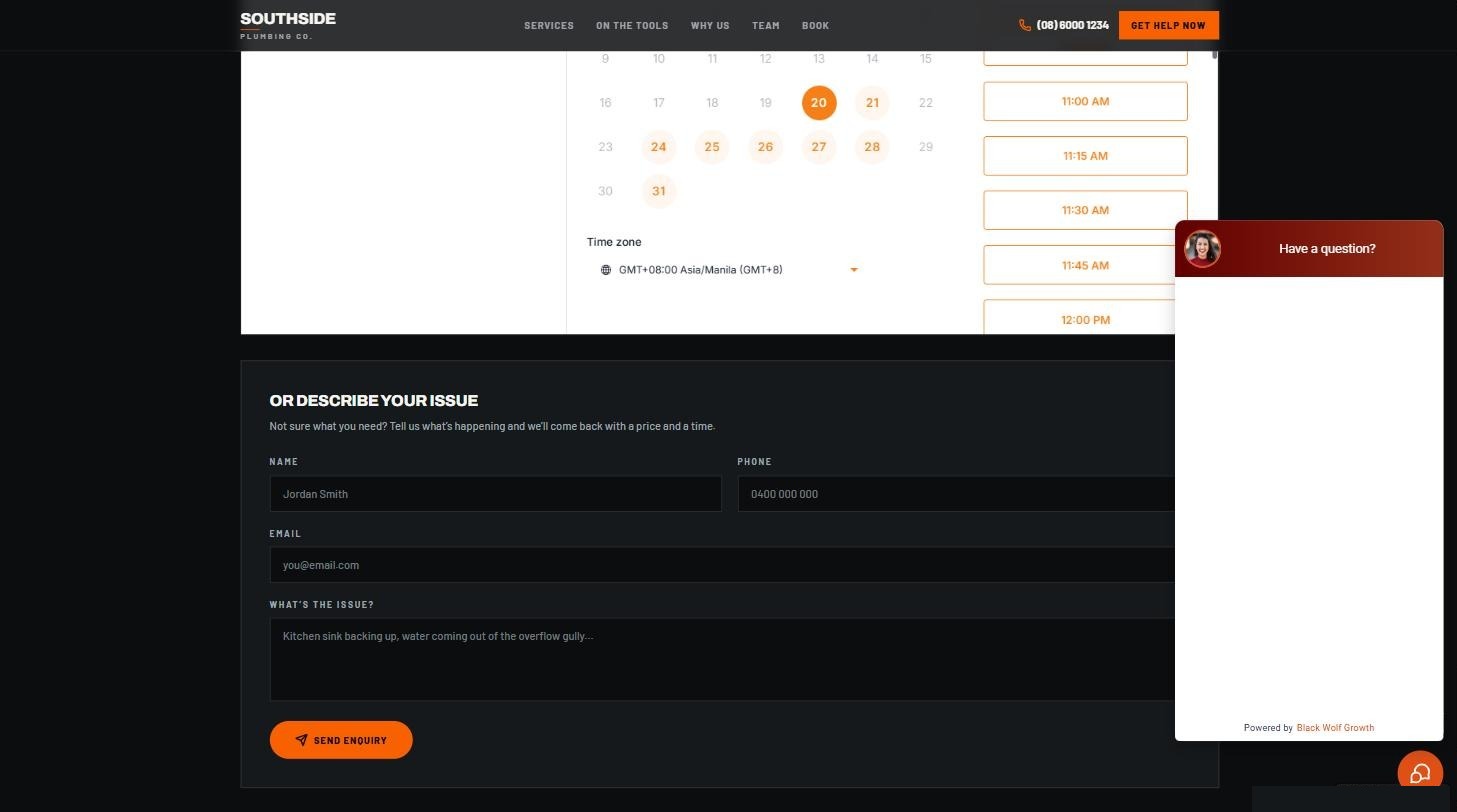1457x812 pixels.
Task: Click the What's the issue text area
Action: (x=722, y=659)
